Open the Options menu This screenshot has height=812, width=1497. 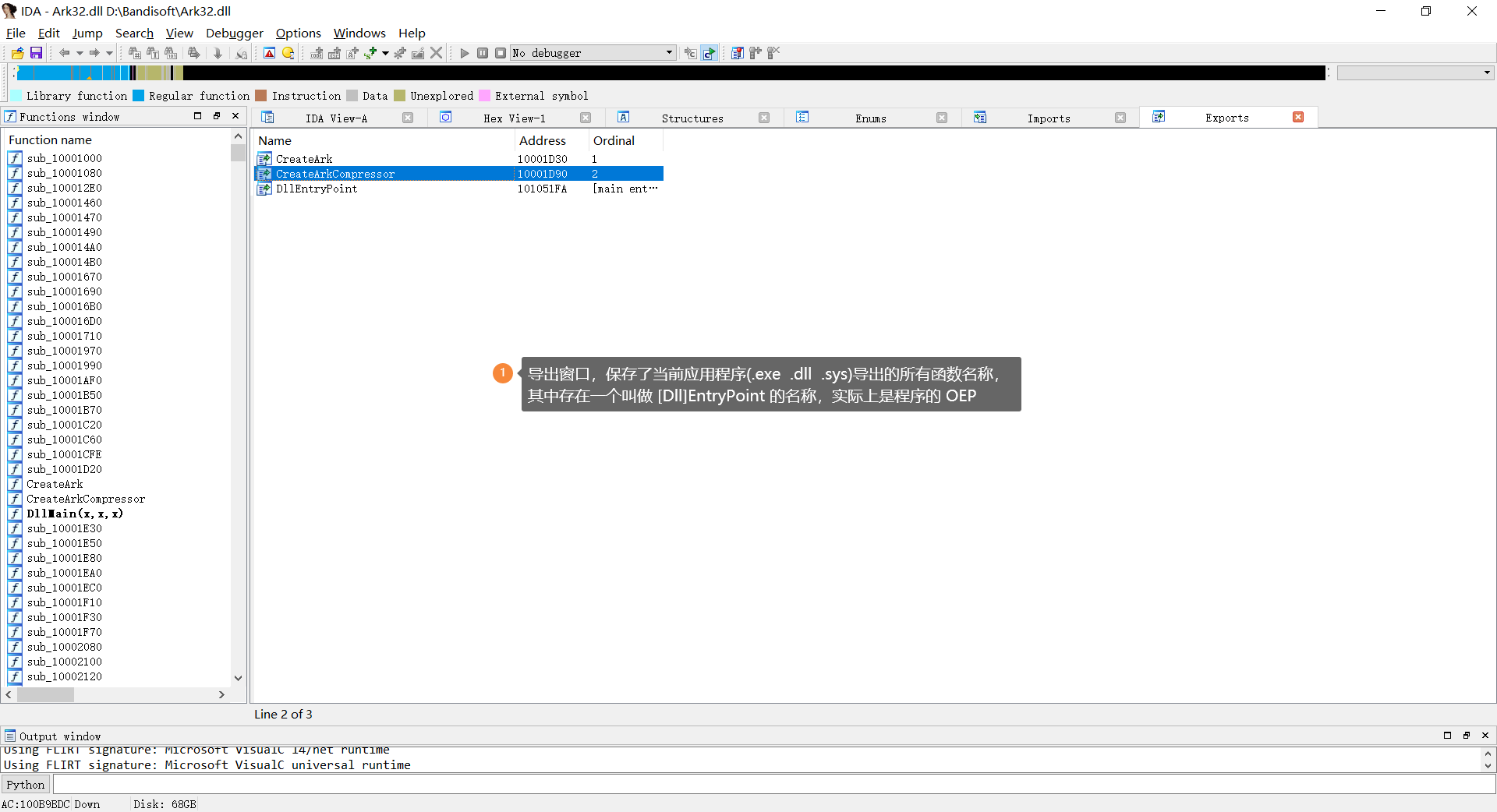[299, 33]
